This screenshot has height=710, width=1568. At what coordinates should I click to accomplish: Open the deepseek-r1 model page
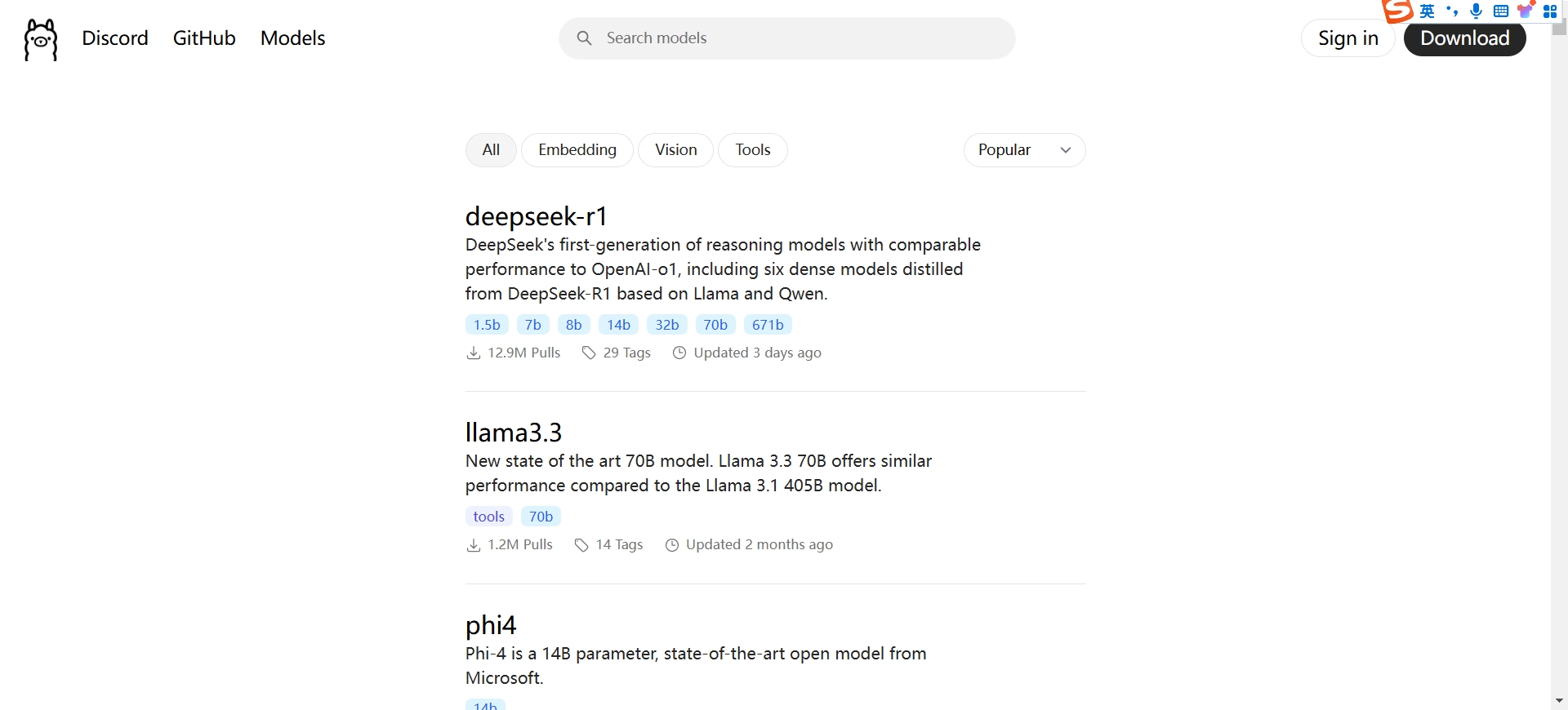536,216
